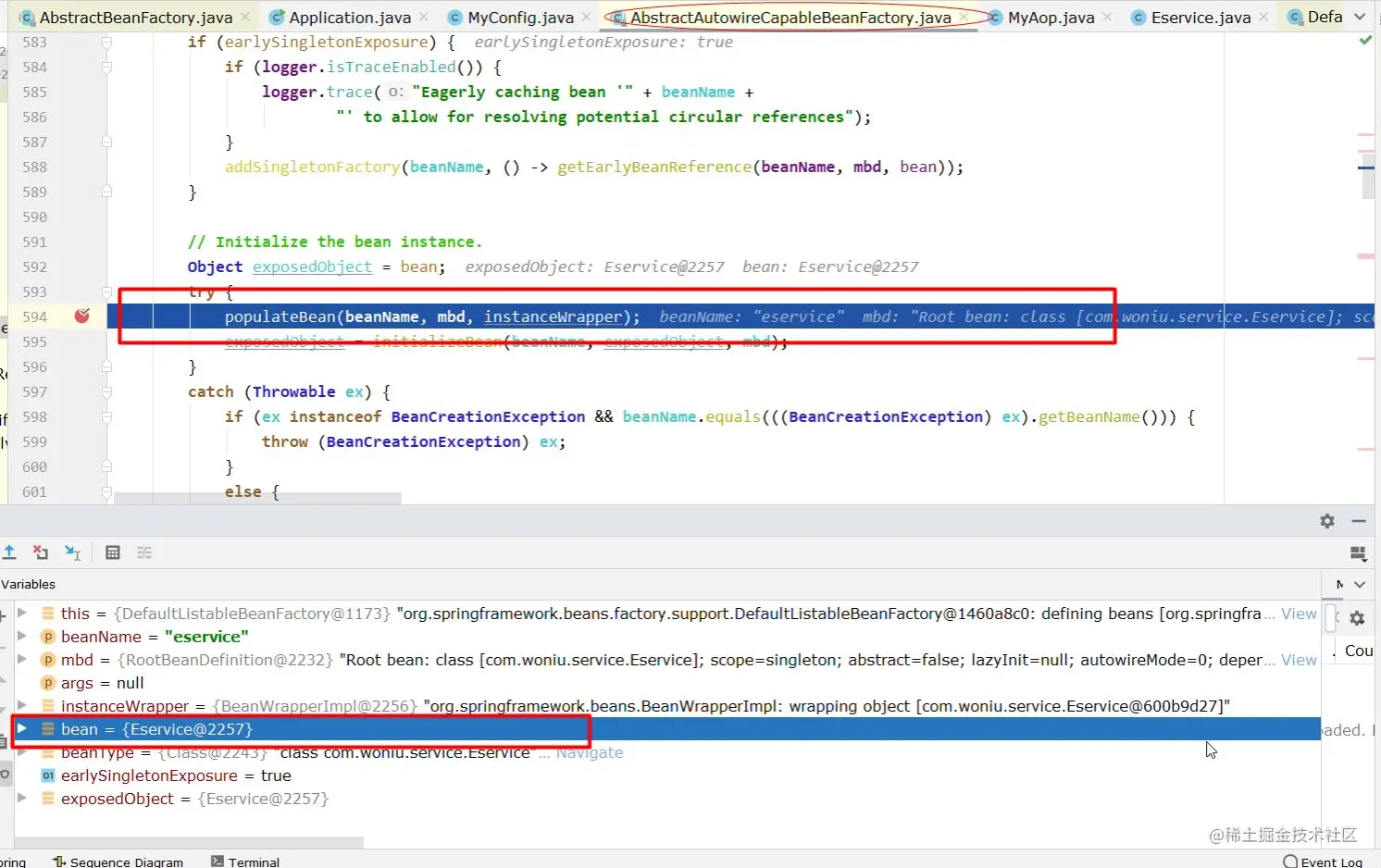Click the Variables panel horizontal scrollbar
Image resolution: width=1381 pixels, height=868 pixels.
[x=189, y=842]
